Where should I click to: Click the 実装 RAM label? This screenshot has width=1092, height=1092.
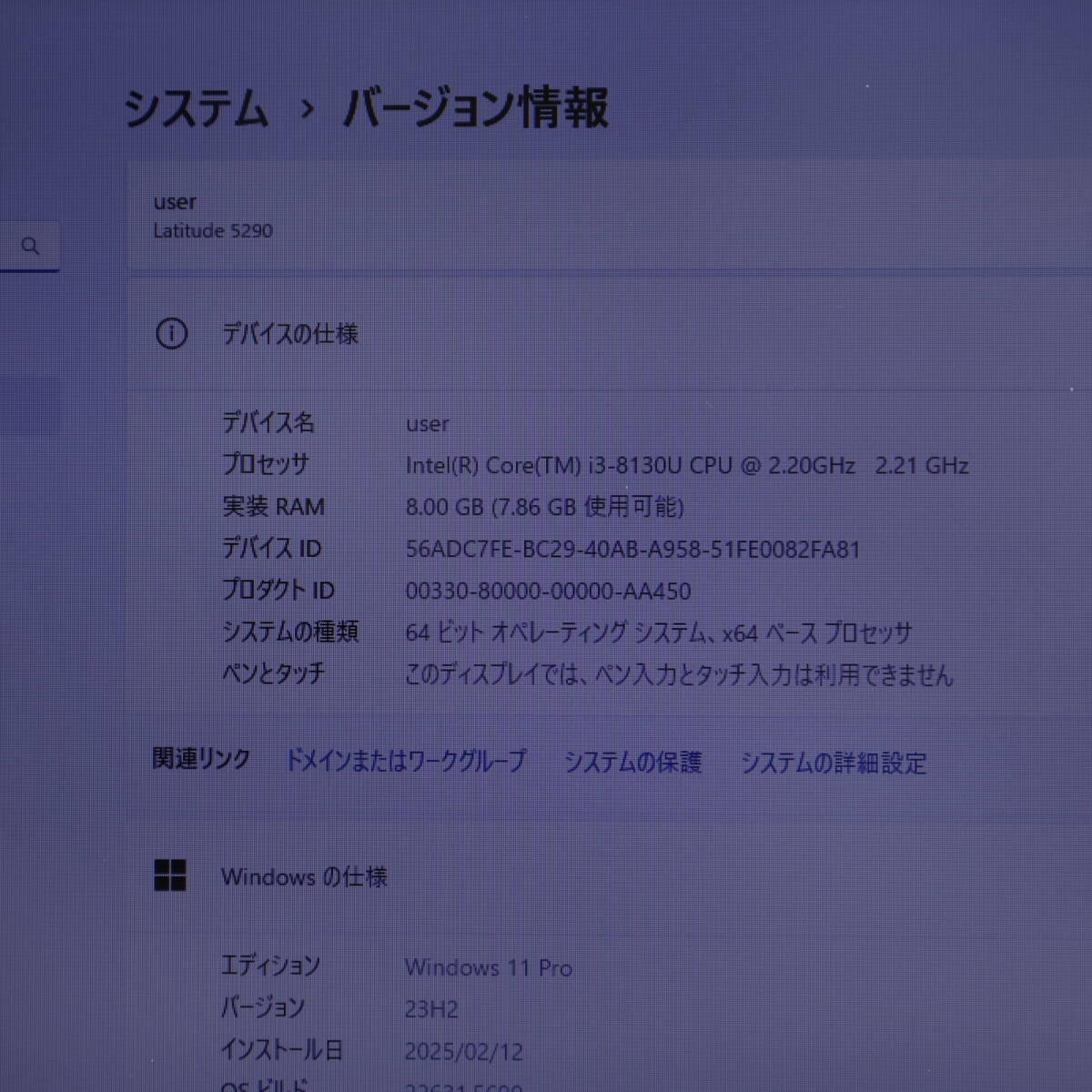274,506
